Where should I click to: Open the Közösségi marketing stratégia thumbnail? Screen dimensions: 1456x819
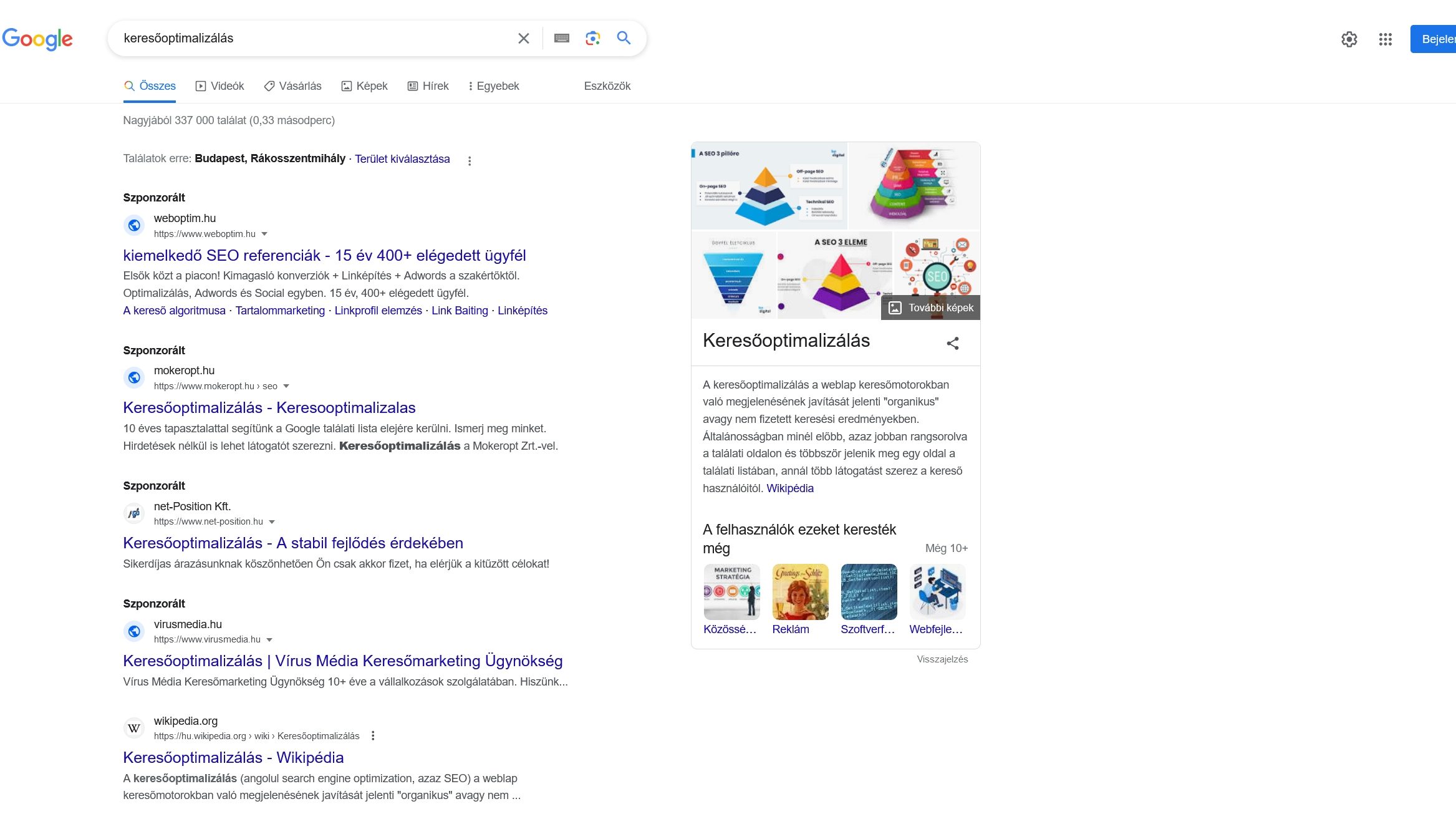(731, 592)
